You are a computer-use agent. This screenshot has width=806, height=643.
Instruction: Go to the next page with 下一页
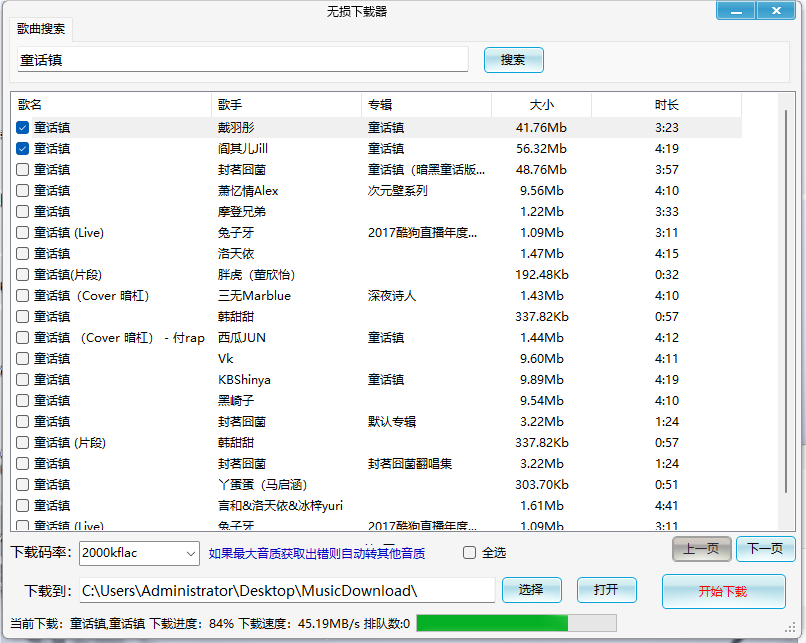765,549
